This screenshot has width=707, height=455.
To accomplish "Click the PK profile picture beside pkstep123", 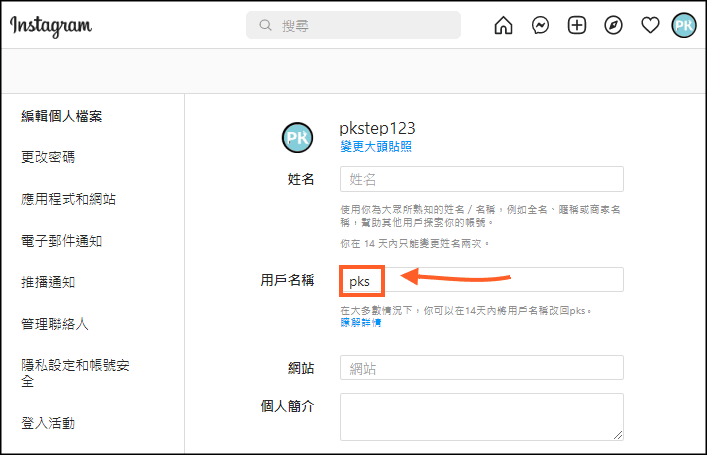I will point(297,138).
